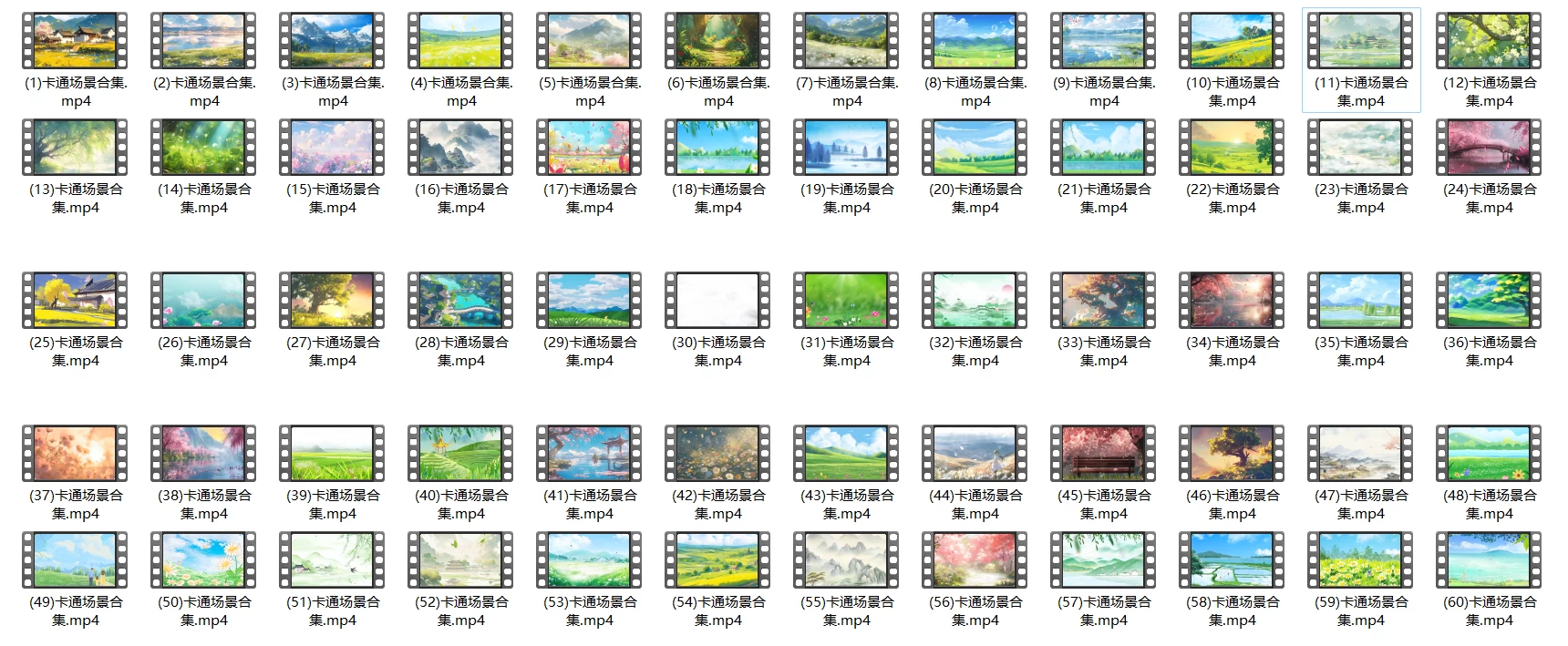Click the (49)卡通场景合集.mp4 thumbnail
The height and width of the screenshot is (646, 1568).
[76, 559]
